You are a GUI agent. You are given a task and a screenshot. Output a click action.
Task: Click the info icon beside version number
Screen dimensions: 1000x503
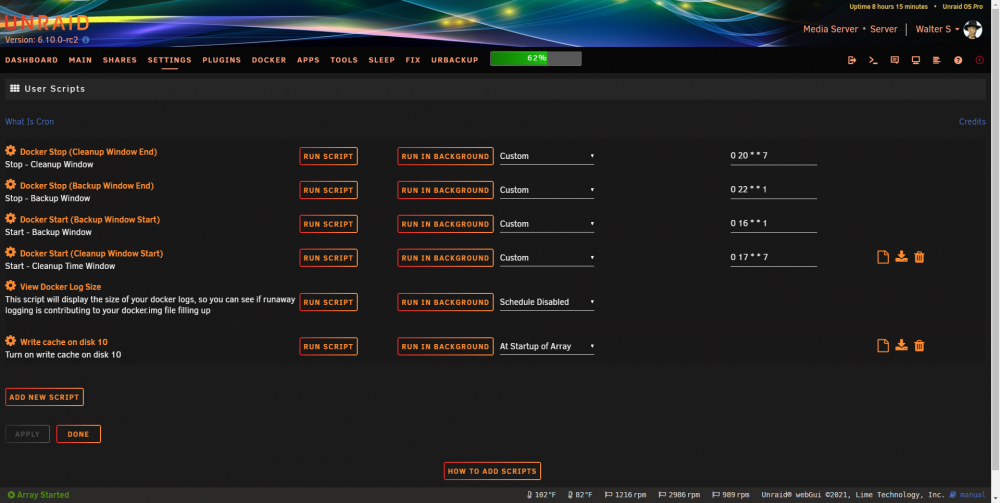click(x=85, y=40)
